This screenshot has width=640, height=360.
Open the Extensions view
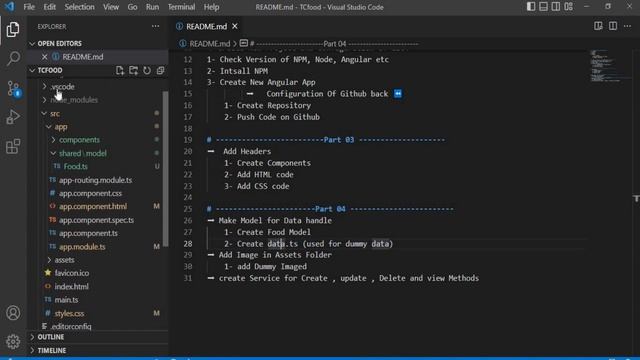[x=13, y=146]
